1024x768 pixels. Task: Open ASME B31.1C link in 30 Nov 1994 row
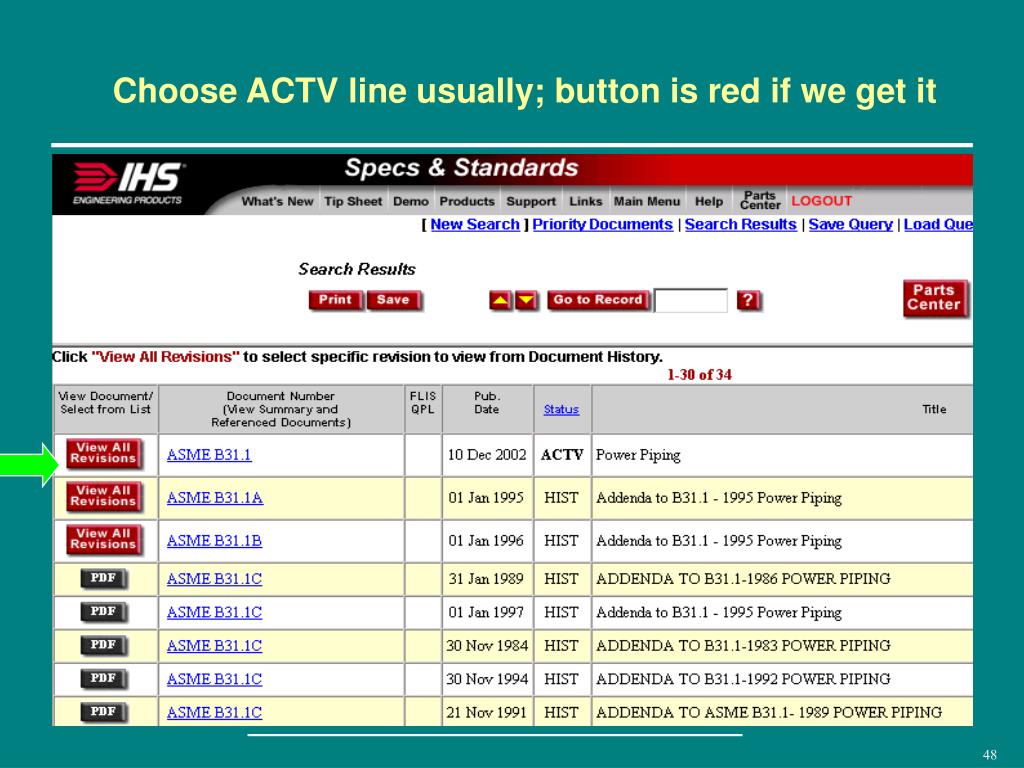tap(214, 679)
